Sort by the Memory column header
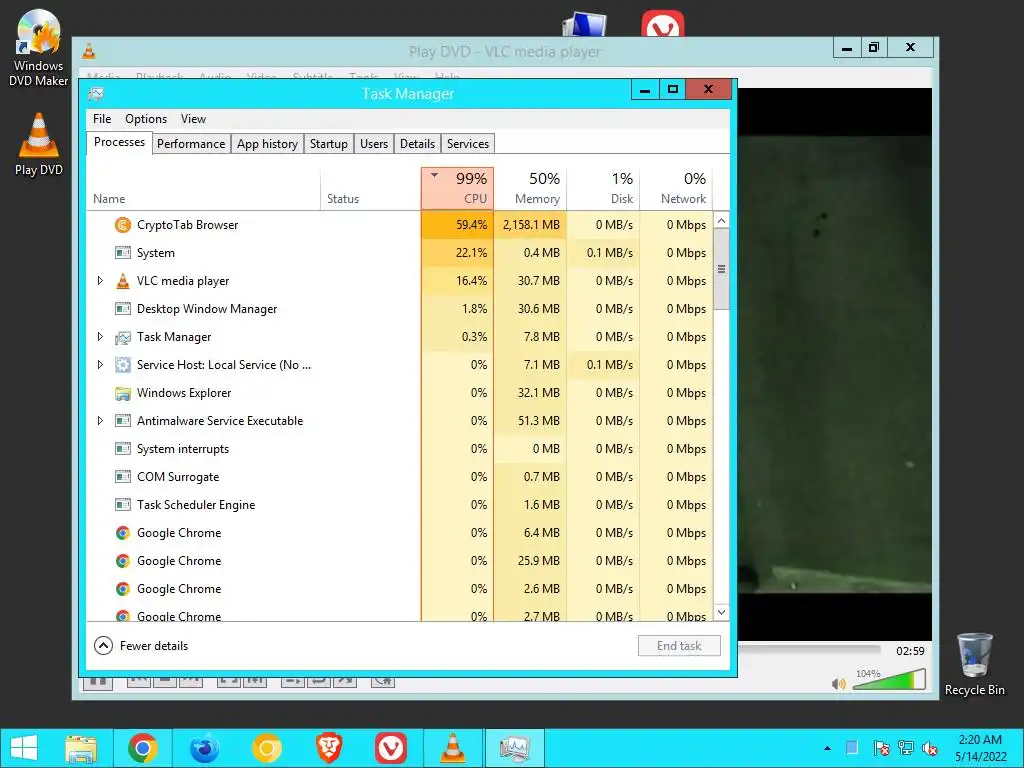The height and width of the screenshot is (768, 1024). tap(530, 188)
